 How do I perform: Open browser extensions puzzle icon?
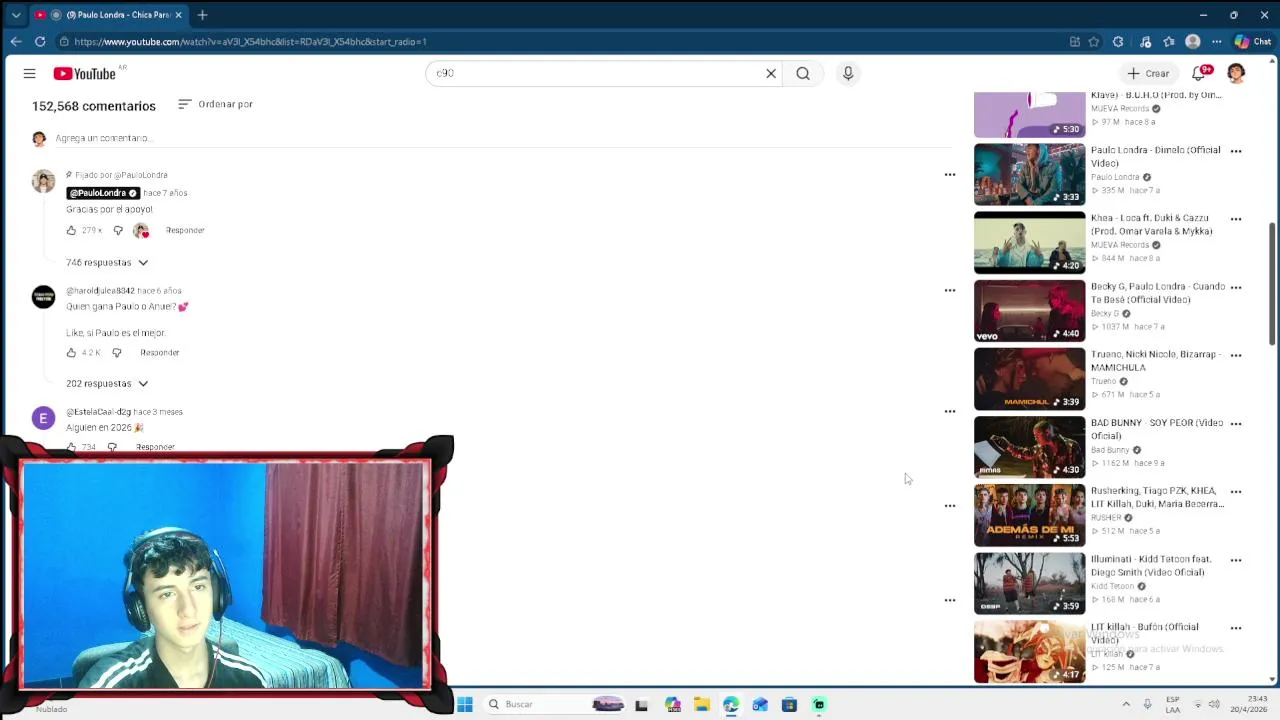pos(1118,42)
